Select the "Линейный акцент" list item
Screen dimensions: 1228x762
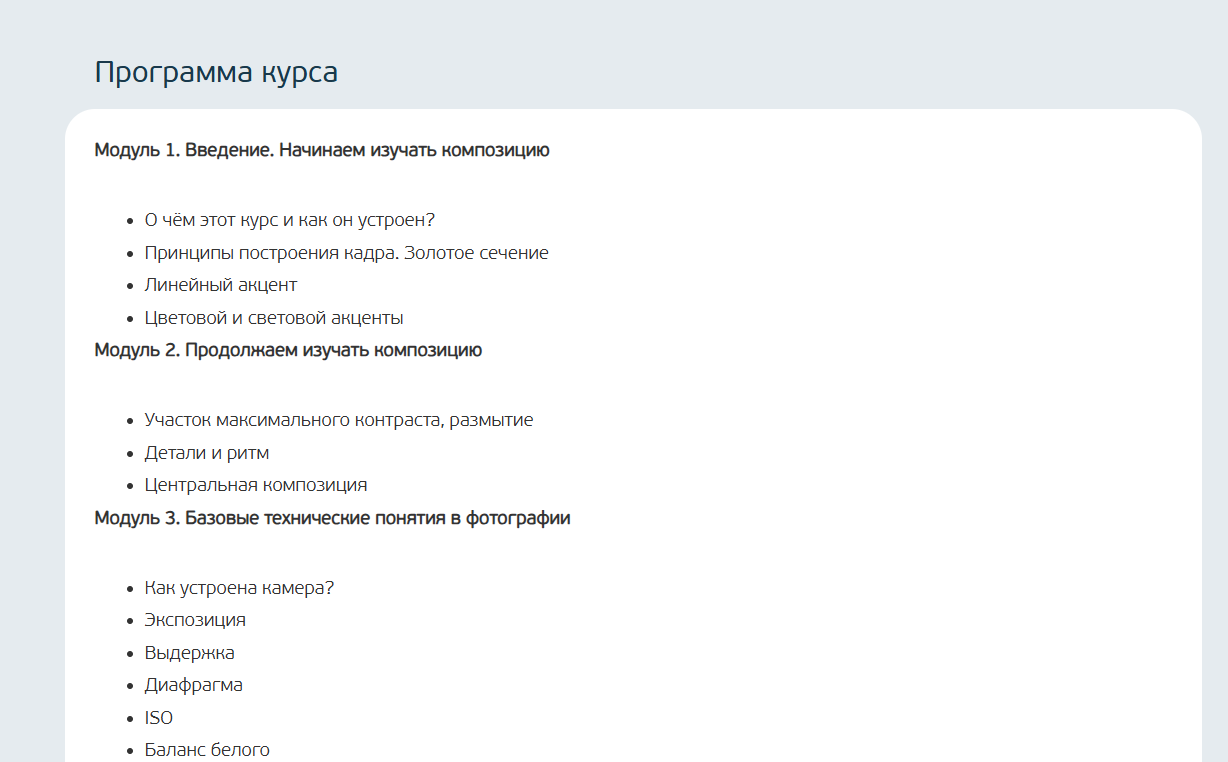click(x=221, y=285)
